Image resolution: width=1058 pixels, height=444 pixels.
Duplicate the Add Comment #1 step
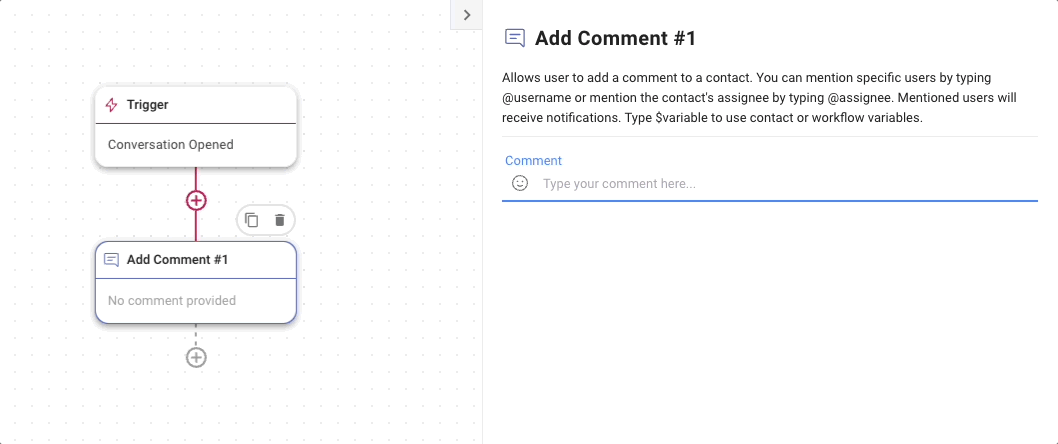coord(252,220)
